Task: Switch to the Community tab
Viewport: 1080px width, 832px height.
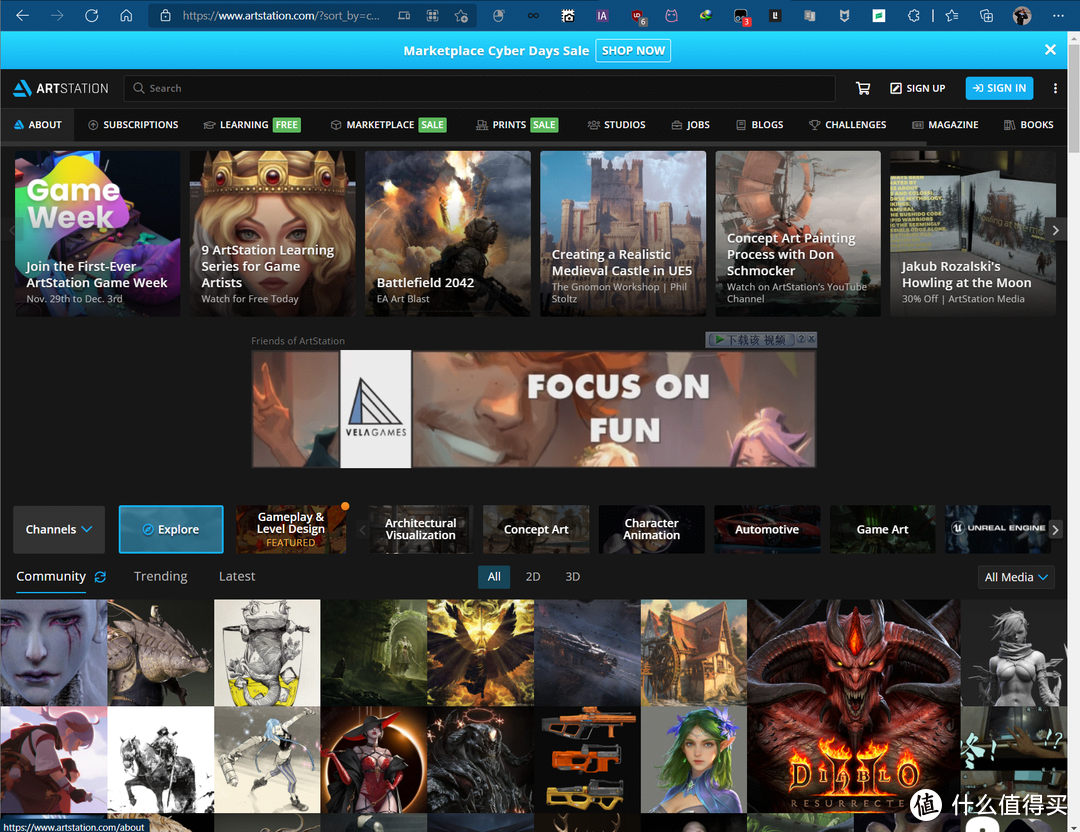Action: pyautogui.click(x=51, y=576)
